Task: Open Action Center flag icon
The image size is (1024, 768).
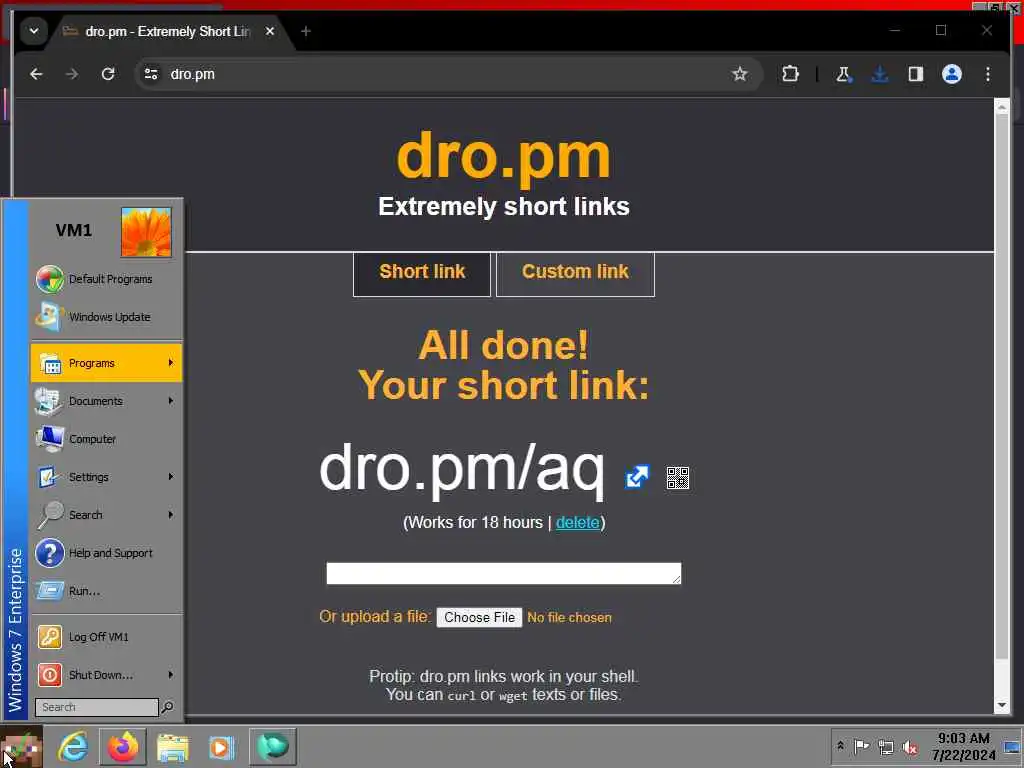Action: (861, 746)
